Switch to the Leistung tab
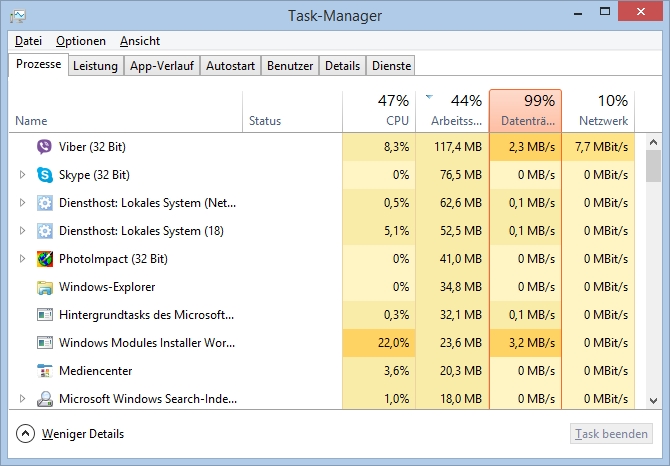Viewport: 670px width, 466px height. coord(95,66)
